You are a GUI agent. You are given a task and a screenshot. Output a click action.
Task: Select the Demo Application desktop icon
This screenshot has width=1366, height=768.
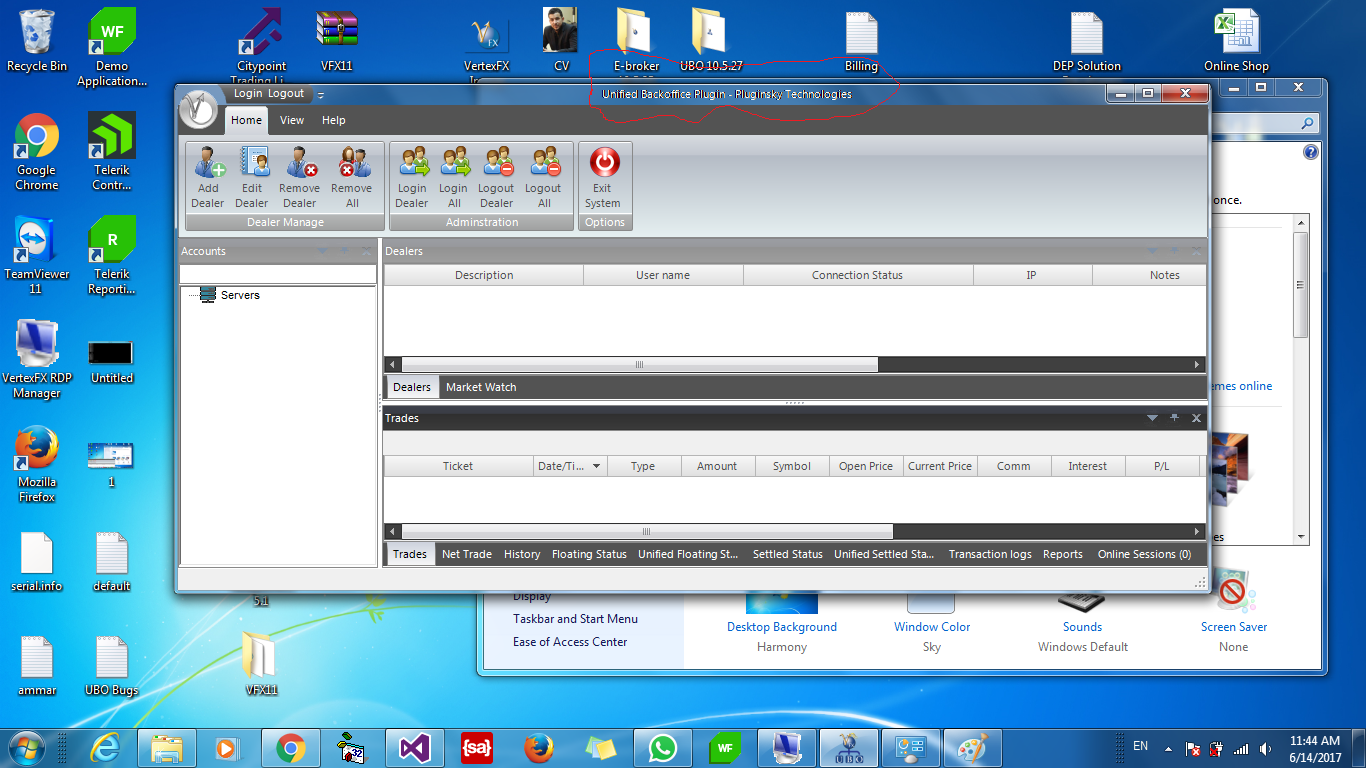pyautogui.click(x=112, y=48)
